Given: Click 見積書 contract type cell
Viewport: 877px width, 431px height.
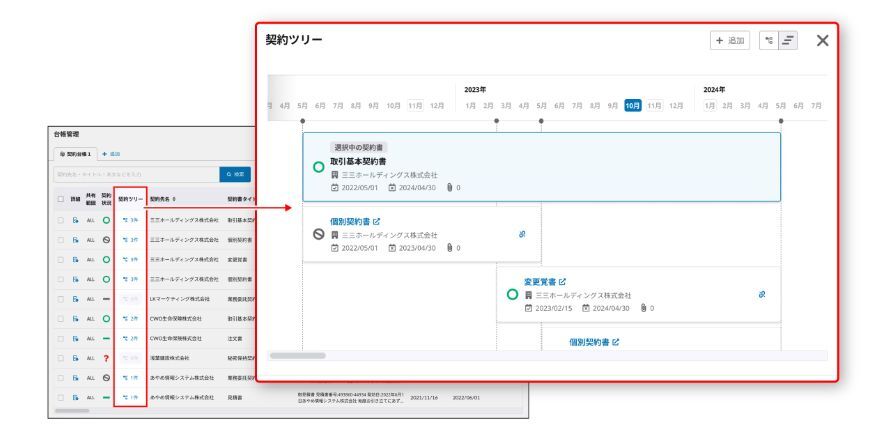Looking at the screenshot, I should point(235,397).
